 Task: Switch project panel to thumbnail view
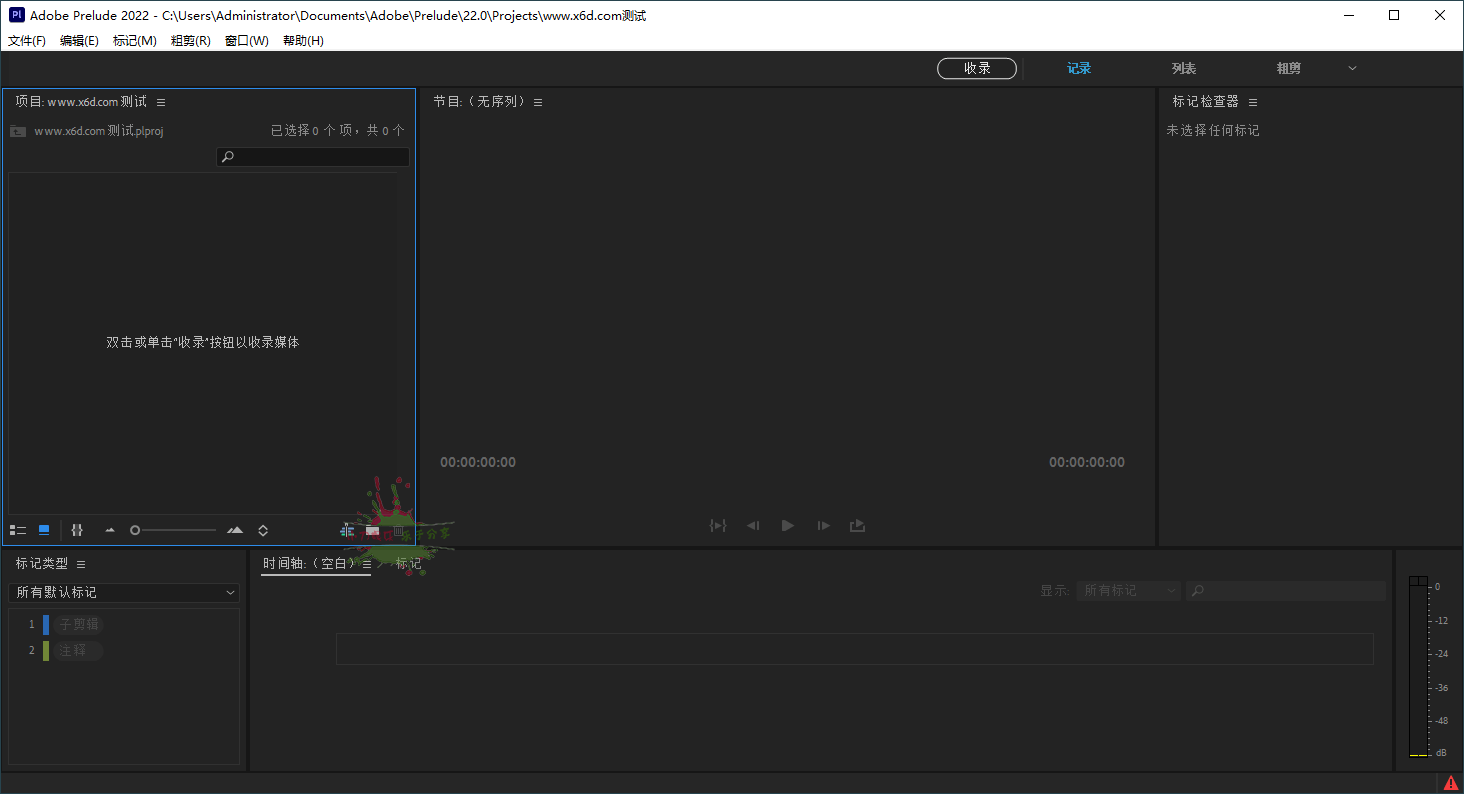pos(43,530)
